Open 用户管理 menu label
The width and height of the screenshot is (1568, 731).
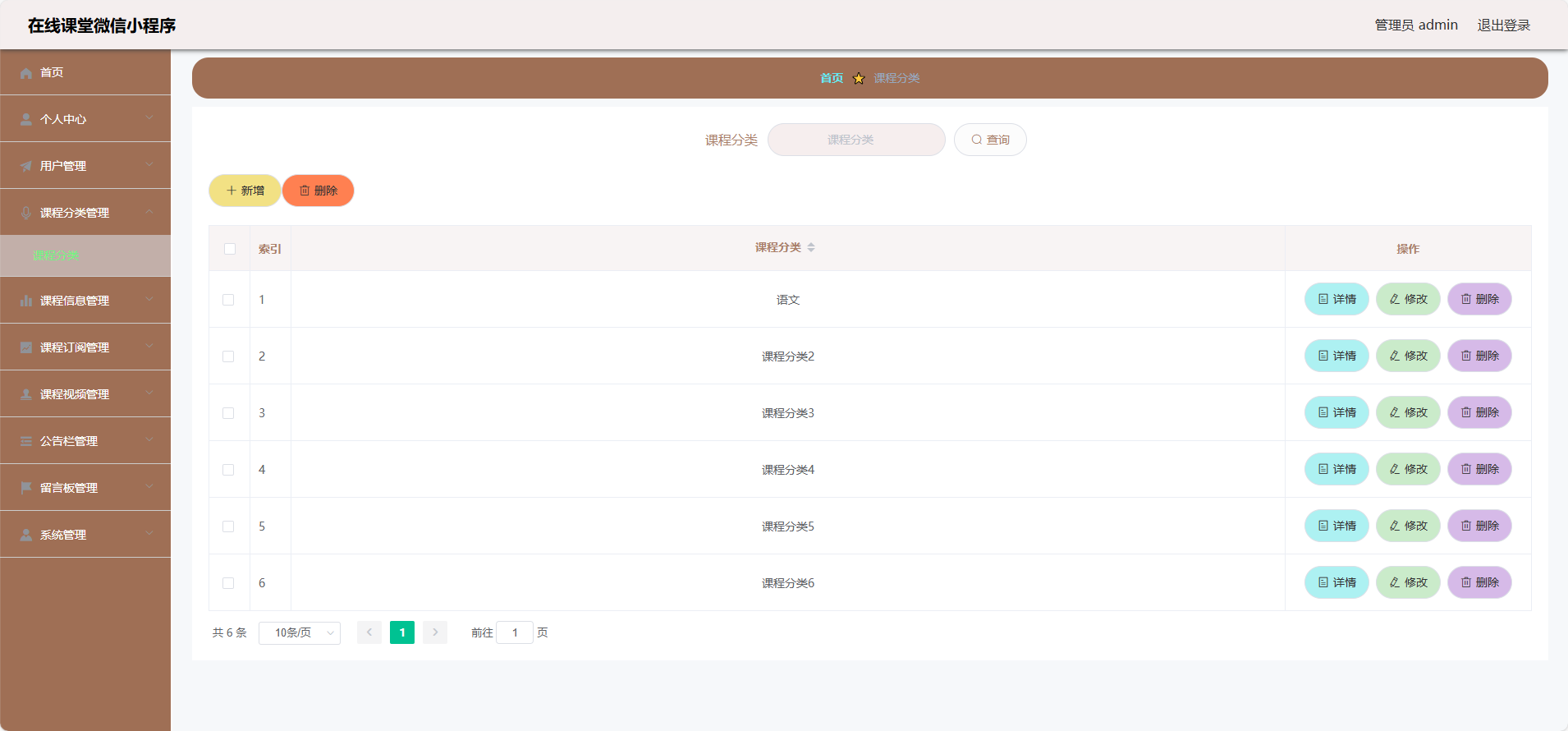point(63,167)
